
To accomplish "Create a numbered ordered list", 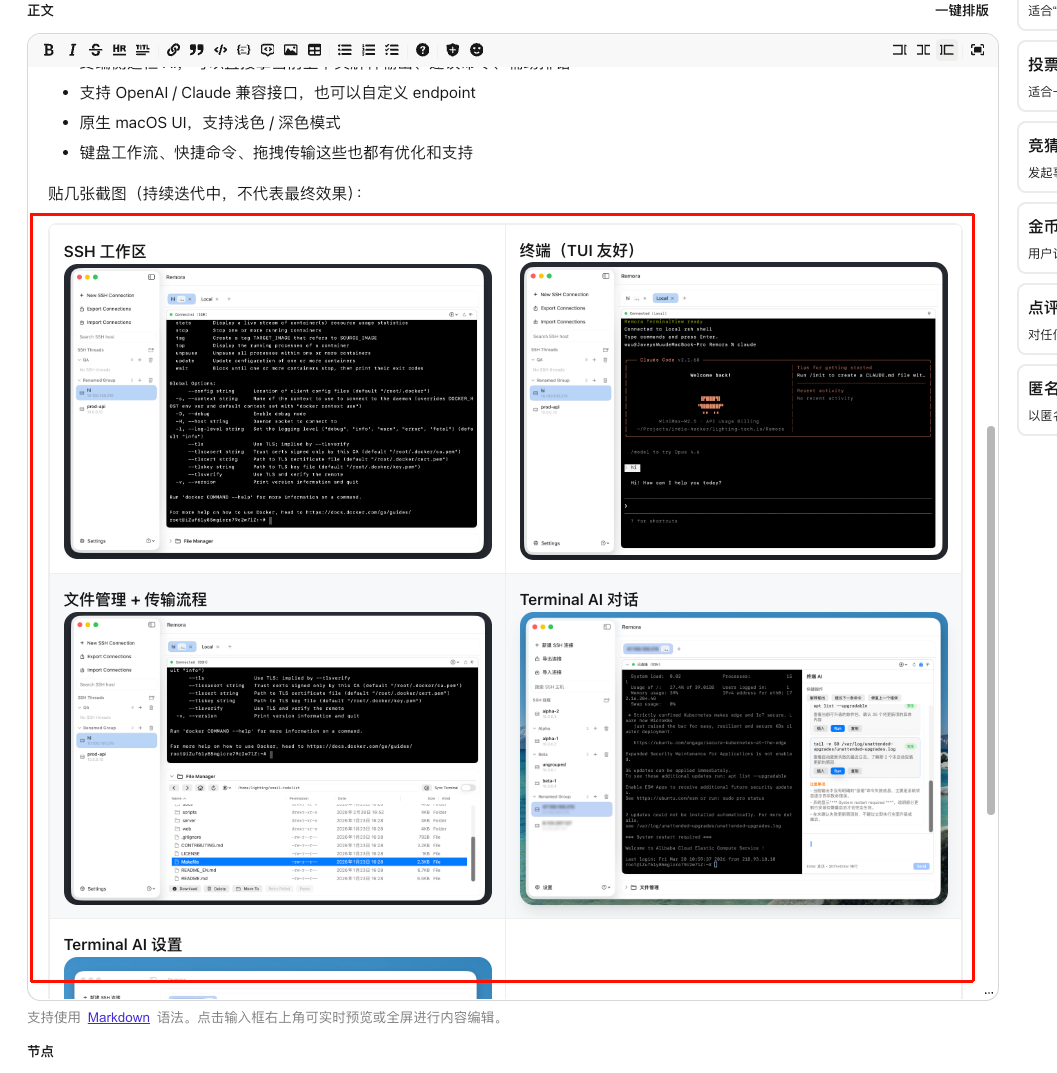I will 369,50.
